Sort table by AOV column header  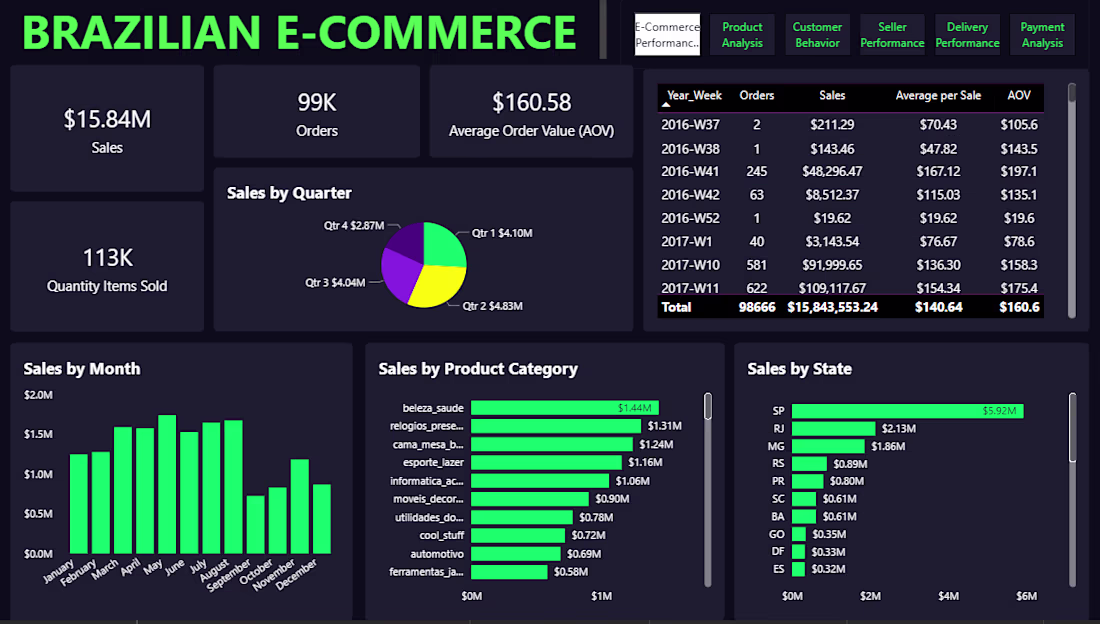click(1019, 95)
